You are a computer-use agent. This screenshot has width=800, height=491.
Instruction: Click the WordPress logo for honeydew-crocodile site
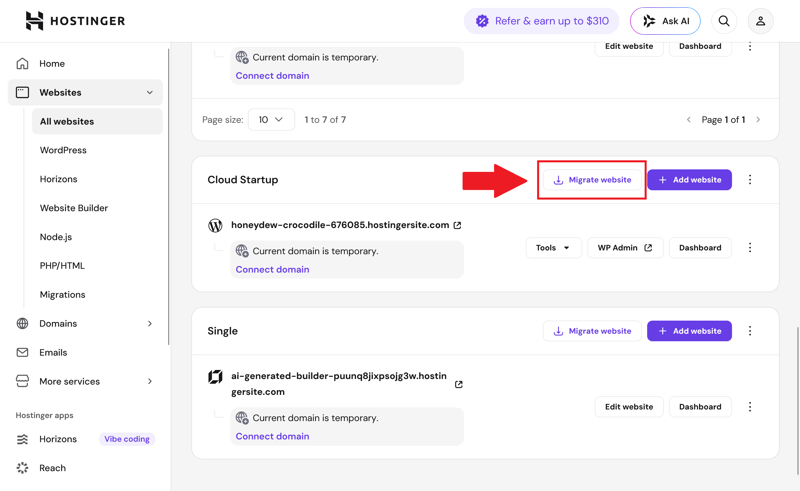pyautogui.click(x=215, y=225)
